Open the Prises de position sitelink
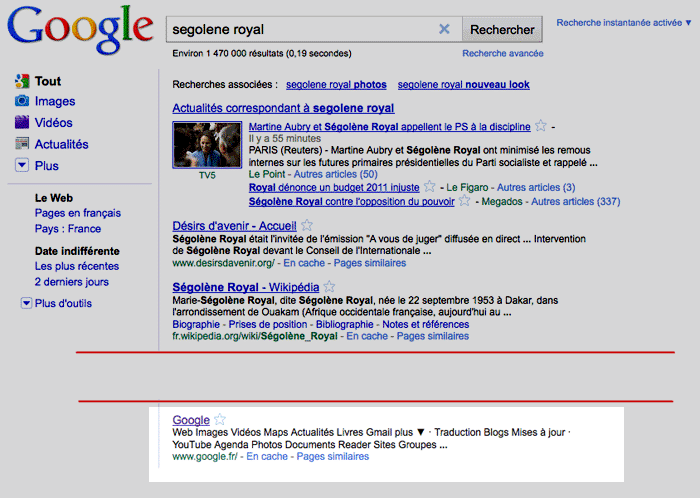The height and width of the screenshot is (498, 700). pyautogui.click(x=268, y=324)
